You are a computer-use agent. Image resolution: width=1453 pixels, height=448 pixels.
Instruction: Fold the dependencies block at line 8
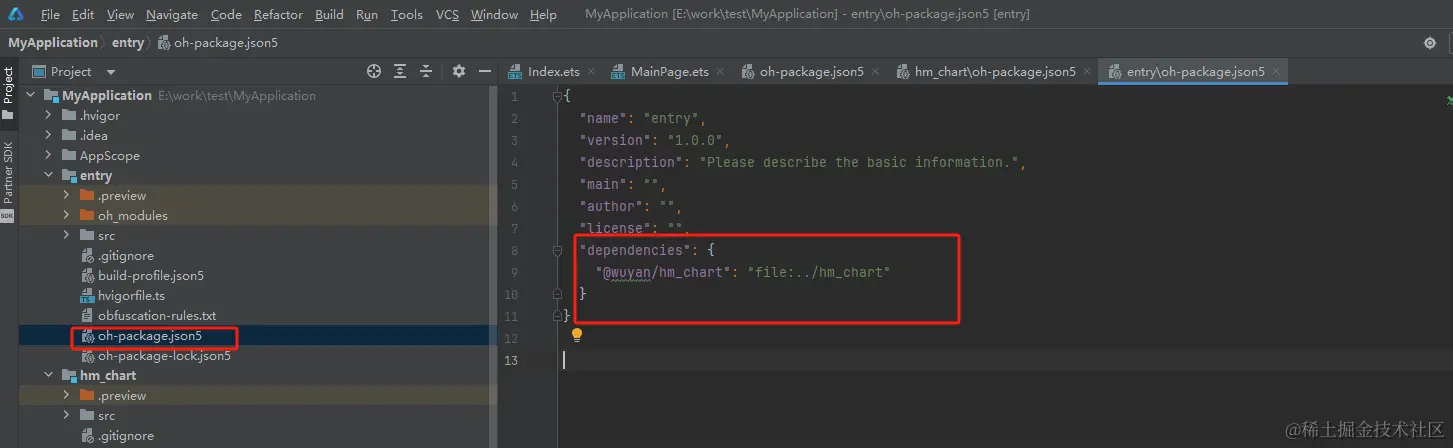tap(558, 250)
